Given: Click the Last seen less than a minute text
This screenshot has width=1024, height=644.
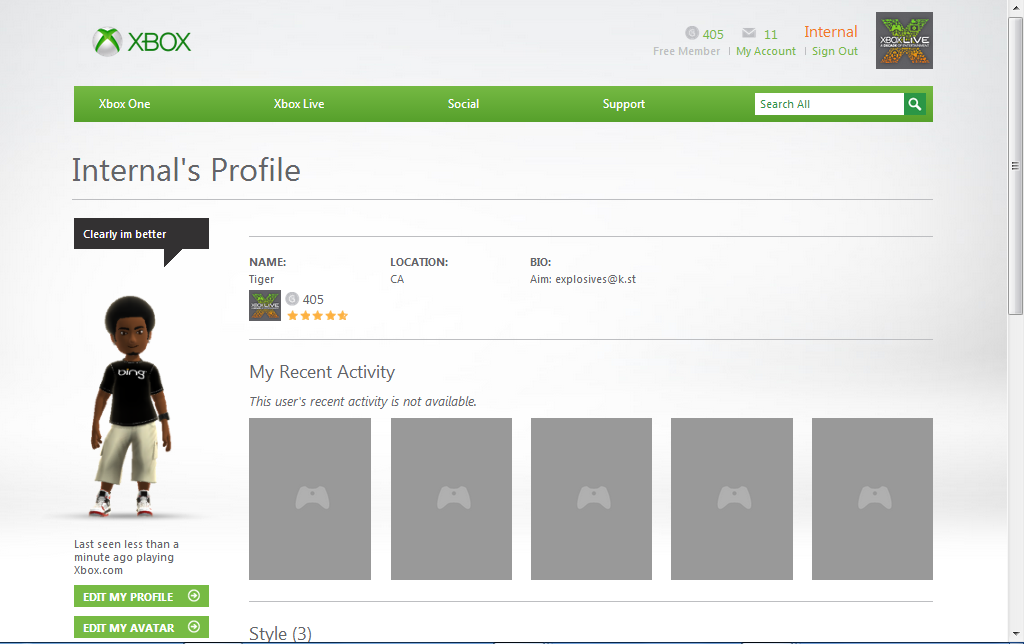Looking at the screenshot, I should point(126,556).
